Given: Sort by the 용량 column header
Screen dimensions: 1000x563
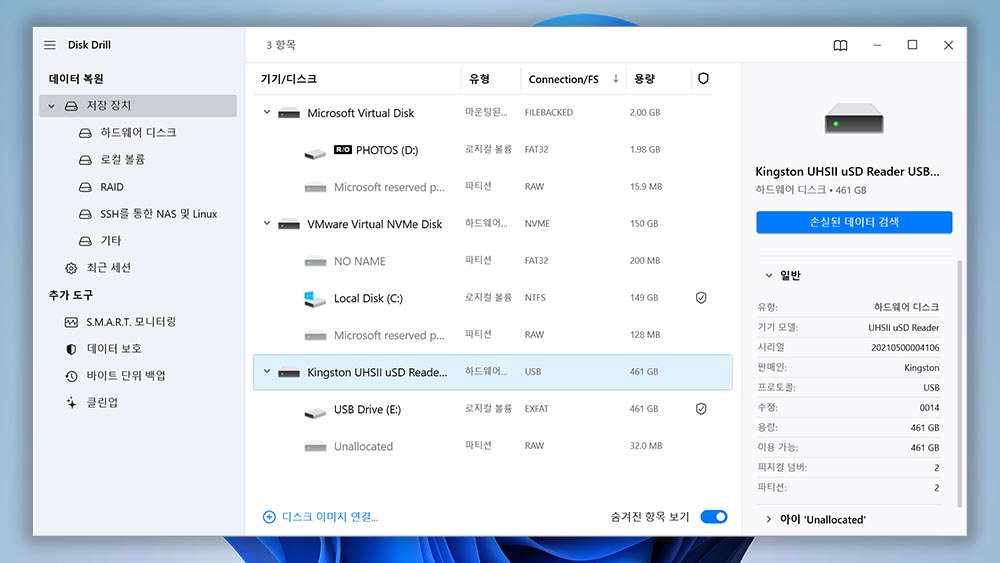Looking at the screenshot, I should 644,79.
